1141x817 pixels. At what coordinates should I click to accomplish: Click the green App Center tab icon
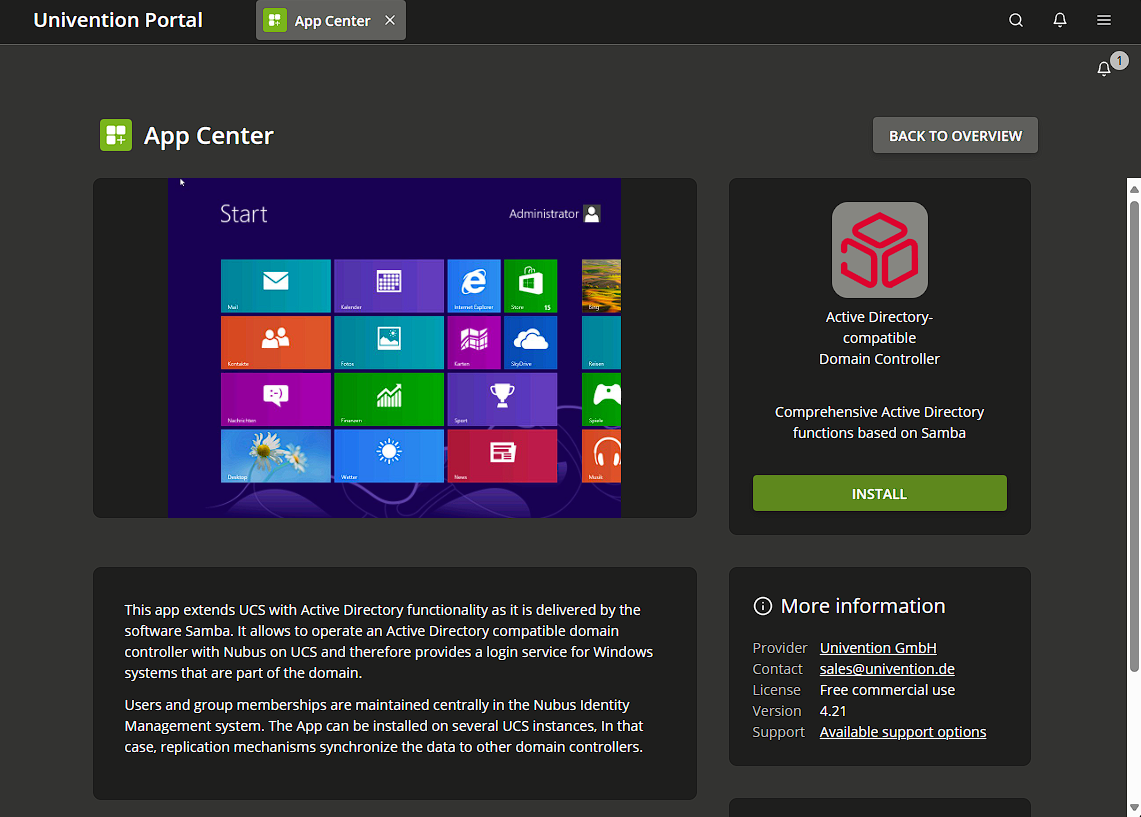pyautogui.click(x=274, y=20)
